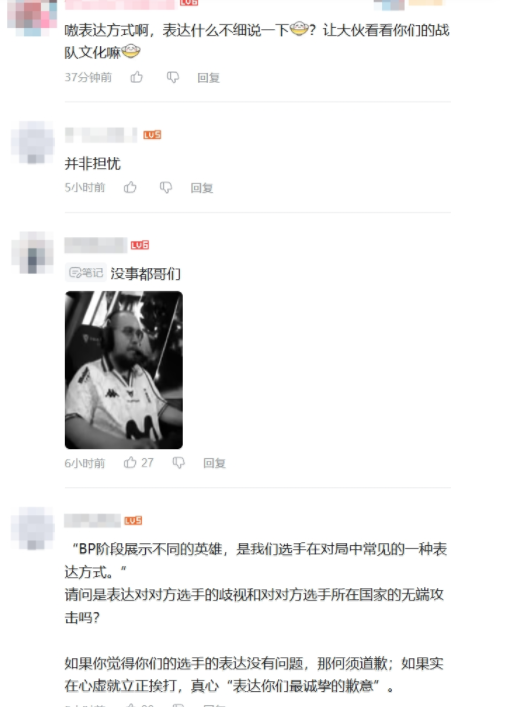Open username of 并非担忧 commenter
The image size is (512, 707).
point(101,135)
